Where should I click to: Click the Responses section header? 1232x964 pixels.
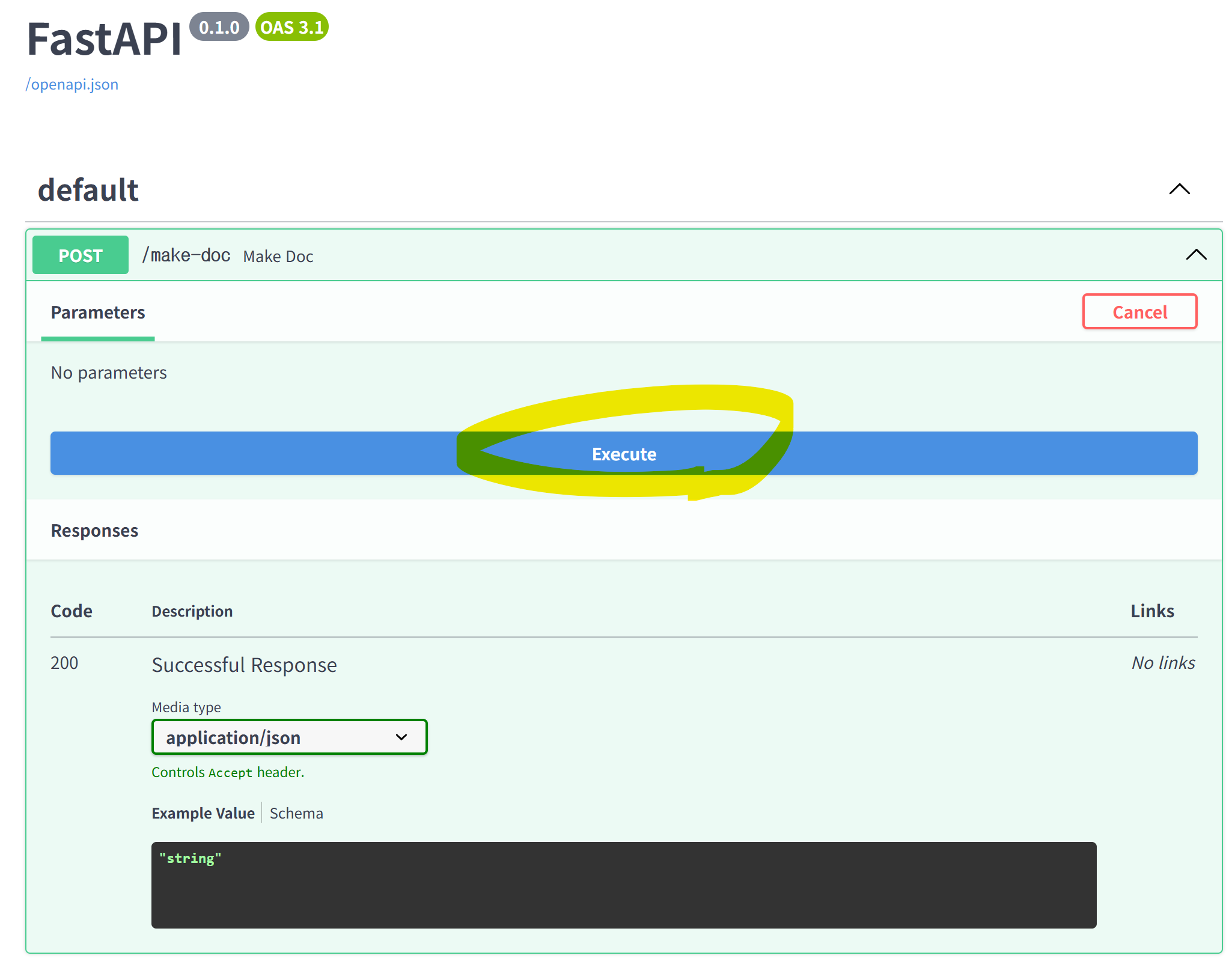pyautogui.click(x=94, y=531)
